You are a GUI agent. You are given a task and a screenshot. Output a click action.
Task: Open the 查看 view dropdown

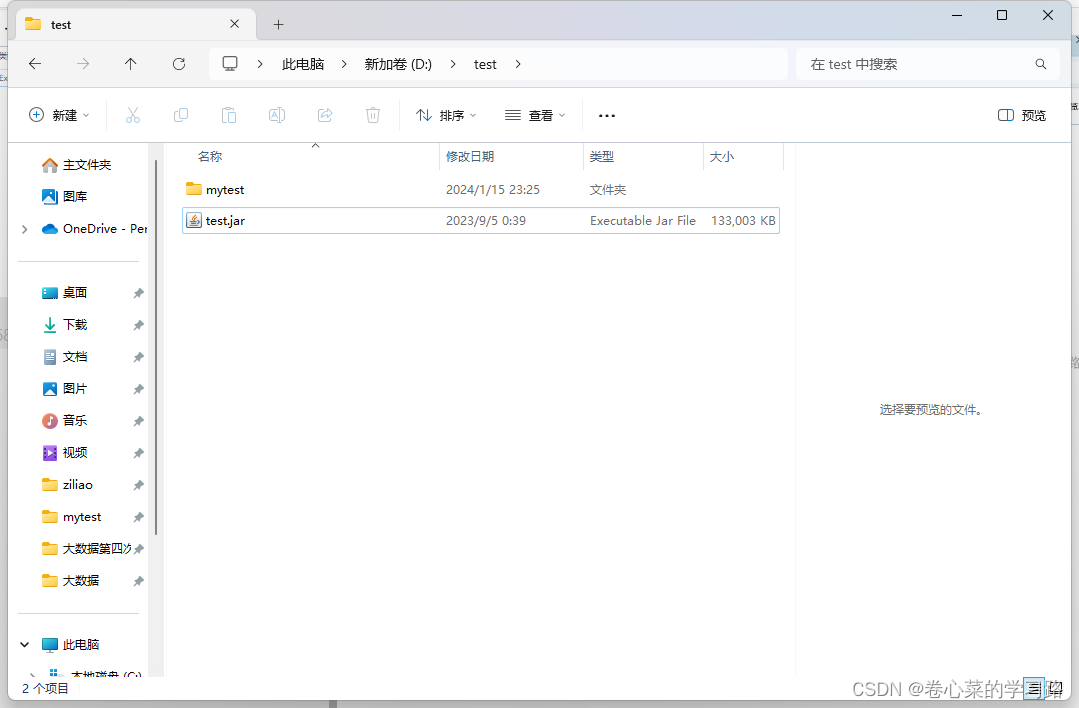click(535, 115)
